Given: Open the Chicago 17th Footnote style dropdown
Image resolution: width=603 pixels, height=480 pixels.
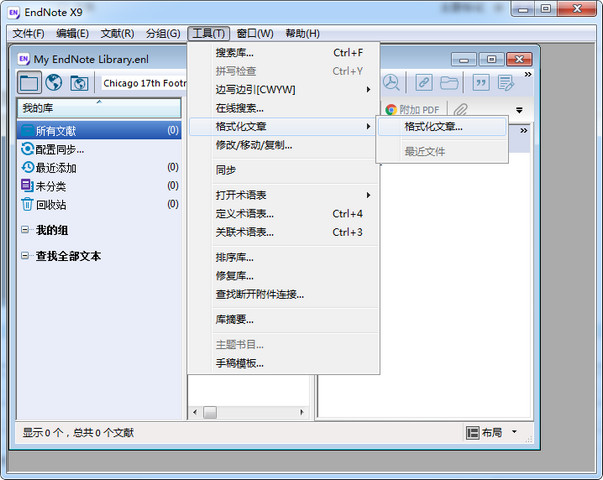Looking at the screenshot, I should 145,83.
